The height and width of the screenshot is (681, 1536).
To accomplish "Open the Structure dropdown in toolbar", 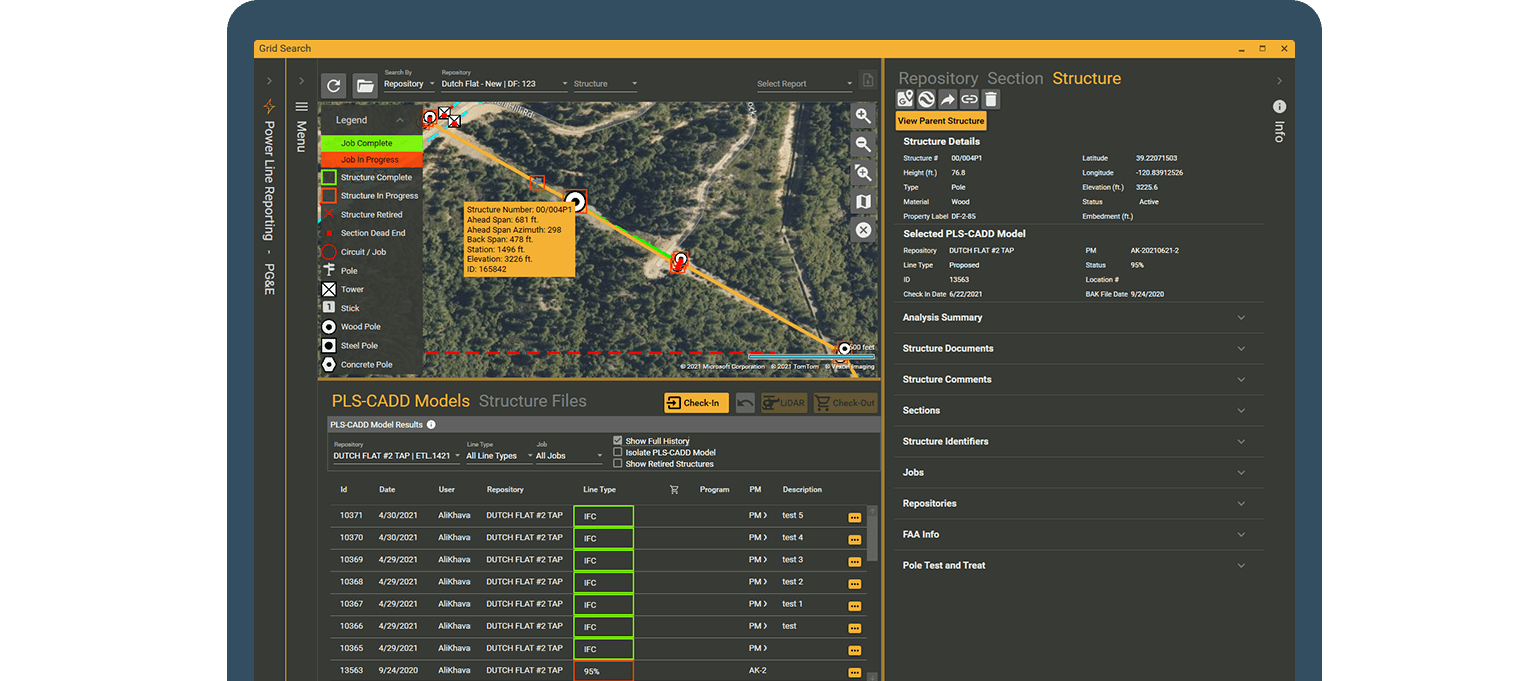I will [x=605, y=84].
